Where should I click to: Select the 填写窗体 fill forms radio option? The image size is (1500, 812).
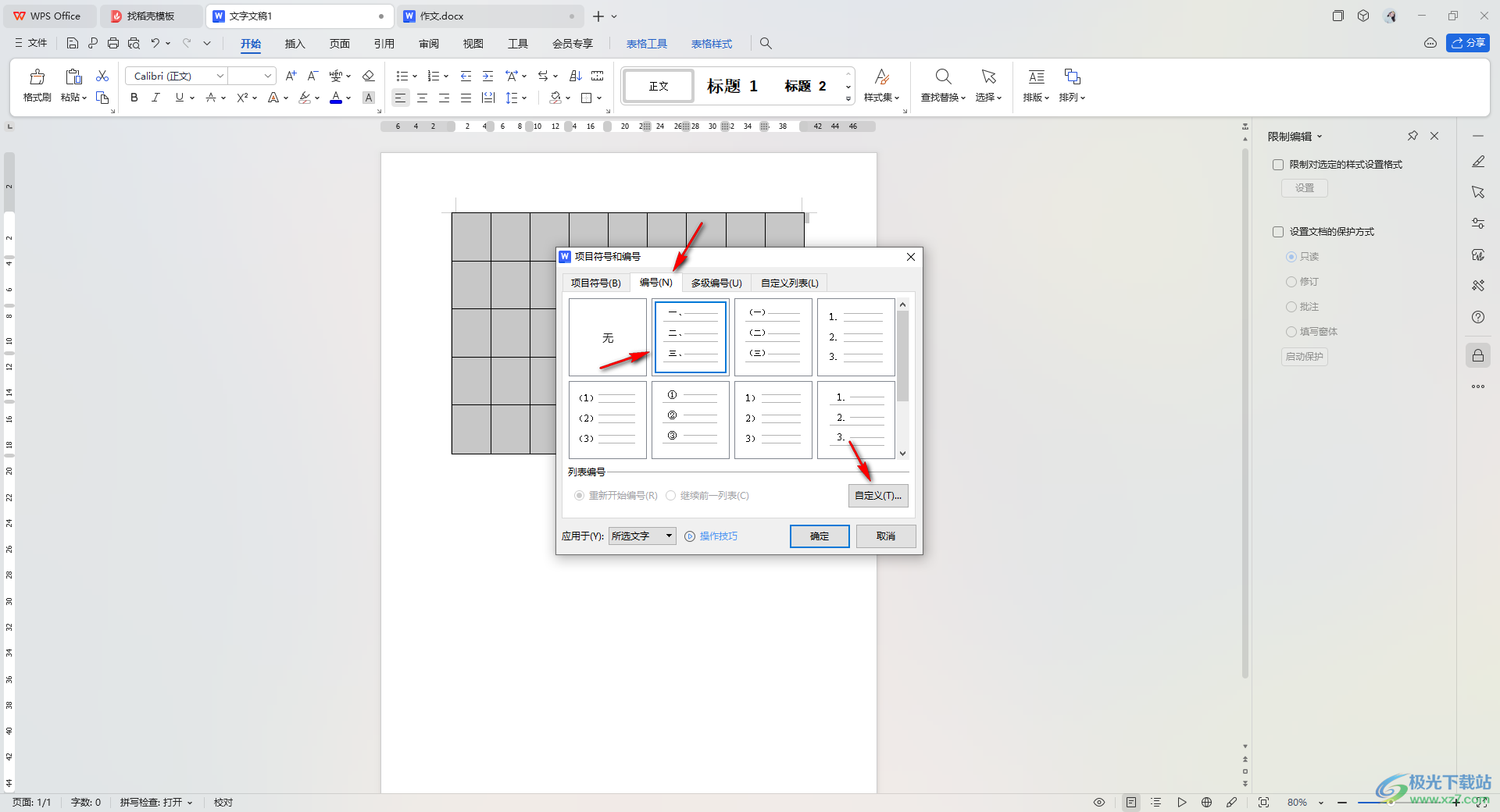tap(1291, 332)
